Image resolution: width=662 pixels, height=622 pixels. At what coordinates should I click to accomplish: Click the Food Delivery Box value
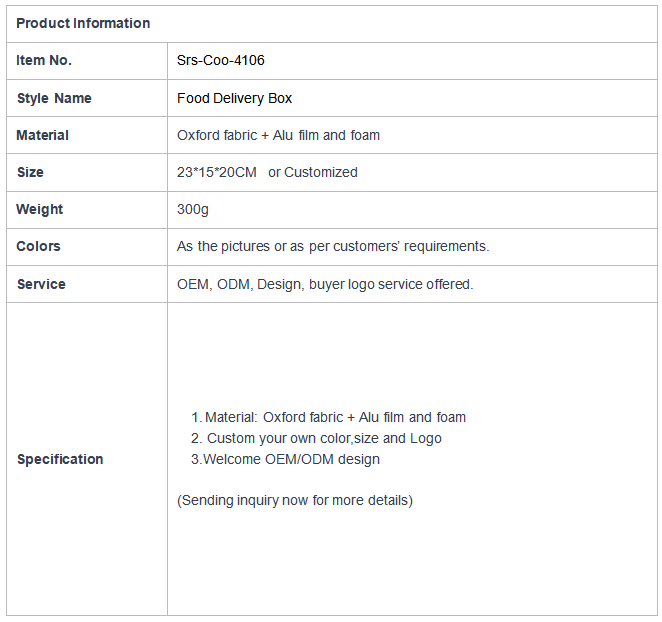234,98
